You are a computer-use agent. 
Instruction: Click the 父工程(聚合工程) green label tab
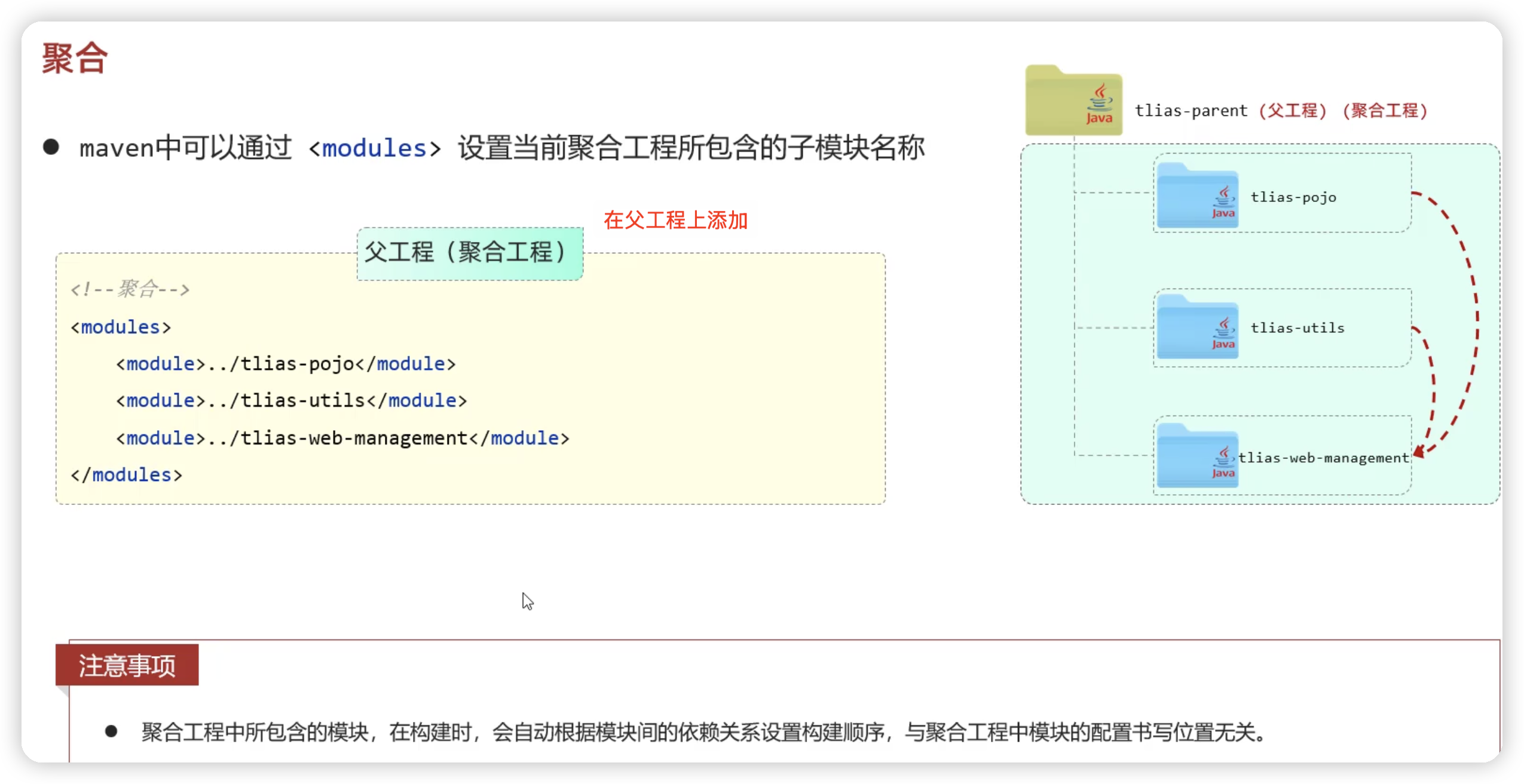click(470, 253)
